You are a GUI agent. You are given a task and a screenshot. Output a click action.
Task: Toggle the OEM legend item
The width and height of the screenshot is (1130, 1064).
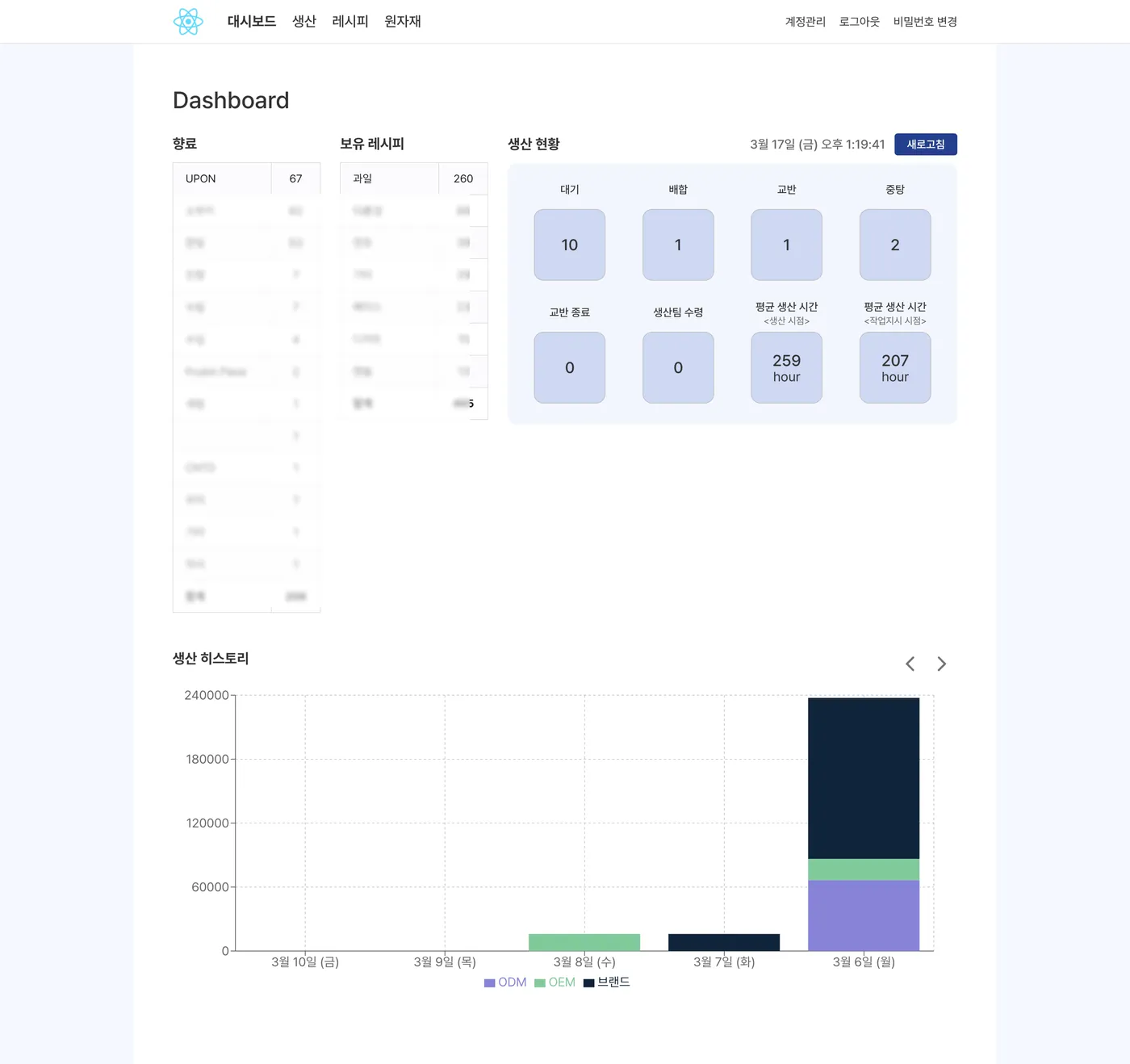click(x=555, y=982)
